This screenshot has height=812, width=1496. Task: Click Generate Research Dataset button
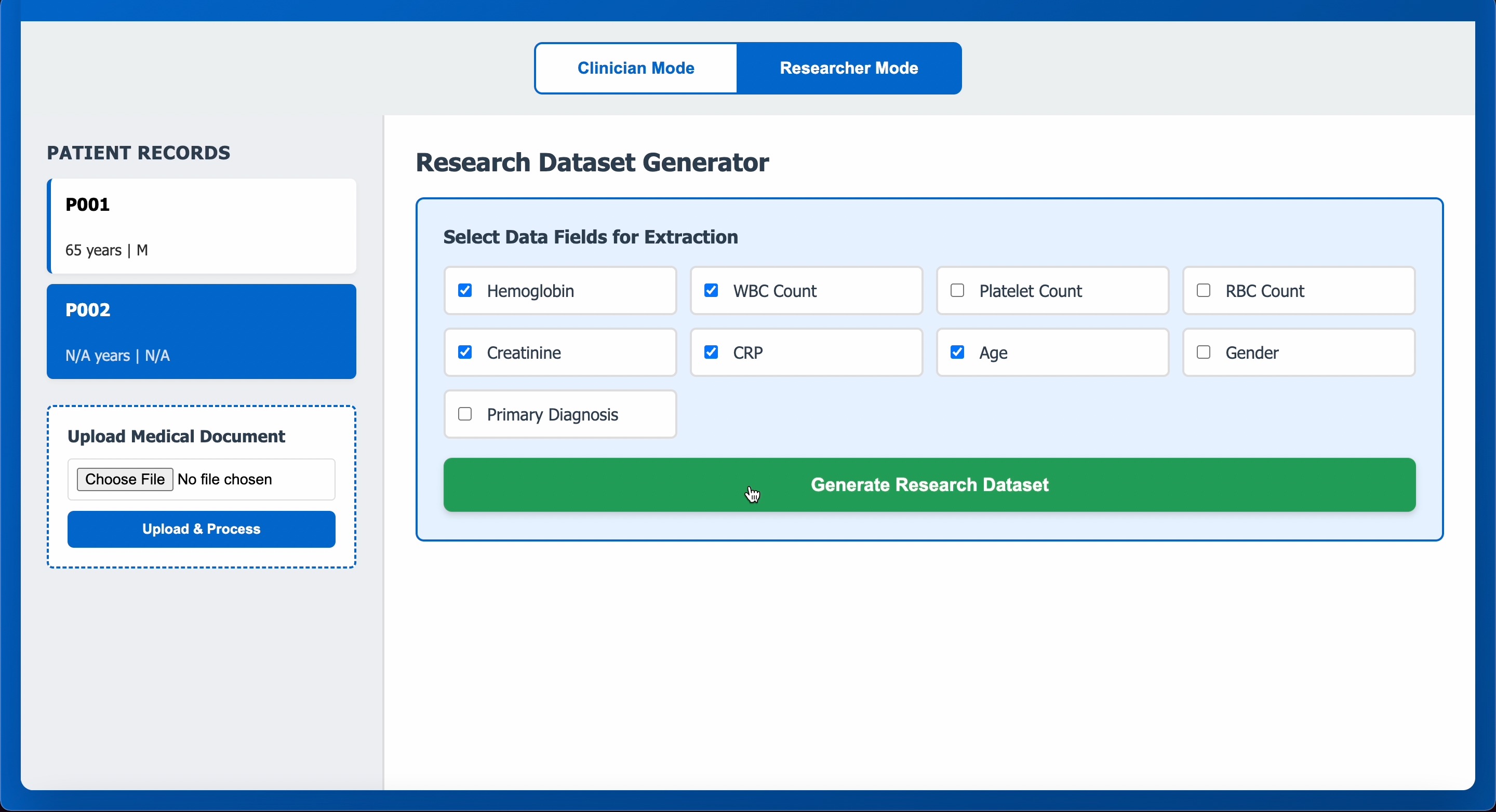[929, 484]
